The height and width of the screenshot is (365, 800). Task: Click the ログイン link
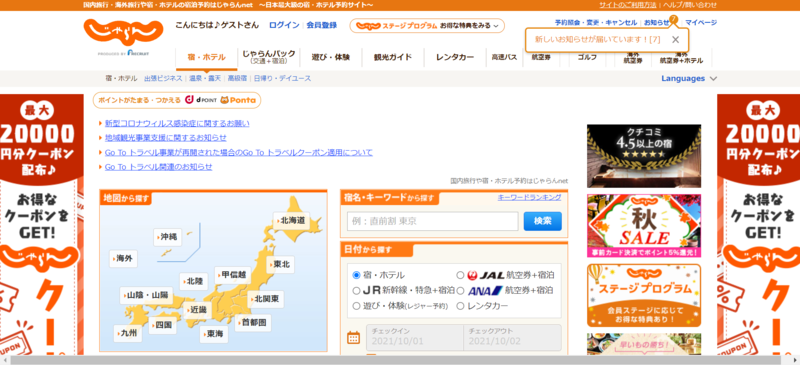[x=284, y=25]
